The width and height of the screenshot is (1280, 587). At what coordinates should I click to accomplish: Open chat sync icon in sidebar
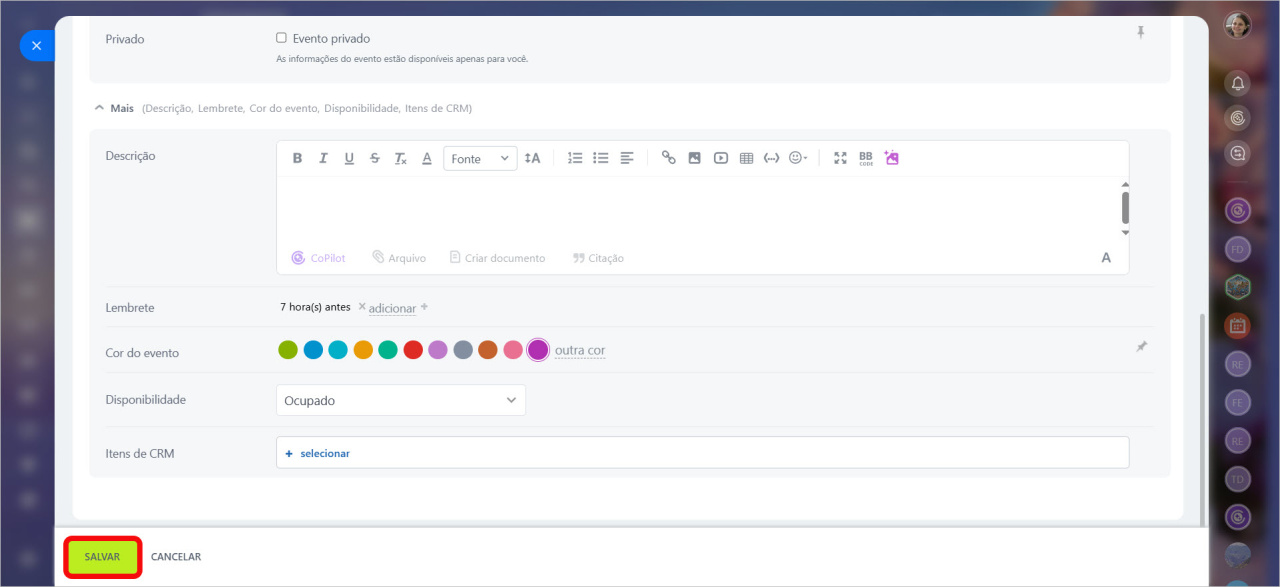1238,154
